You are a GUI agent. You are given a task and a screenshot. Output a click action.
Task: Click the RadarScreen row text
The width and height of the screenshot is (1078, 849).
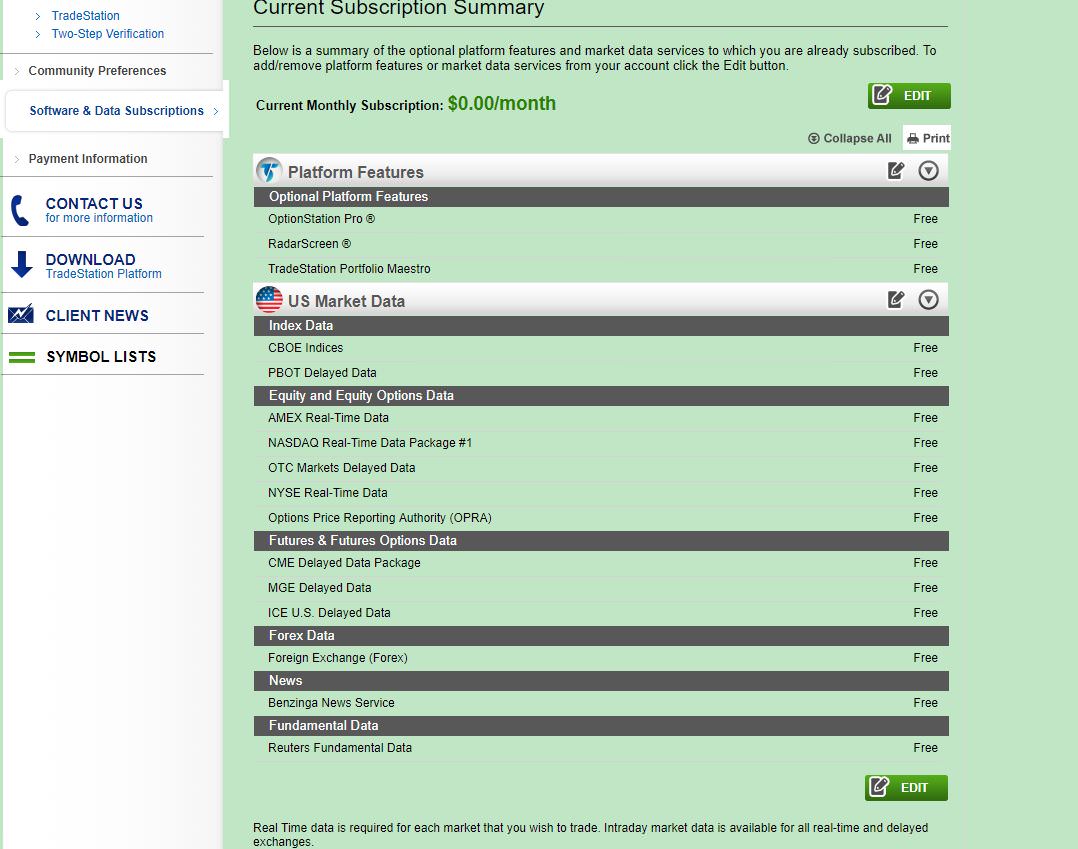pos(309,243)
